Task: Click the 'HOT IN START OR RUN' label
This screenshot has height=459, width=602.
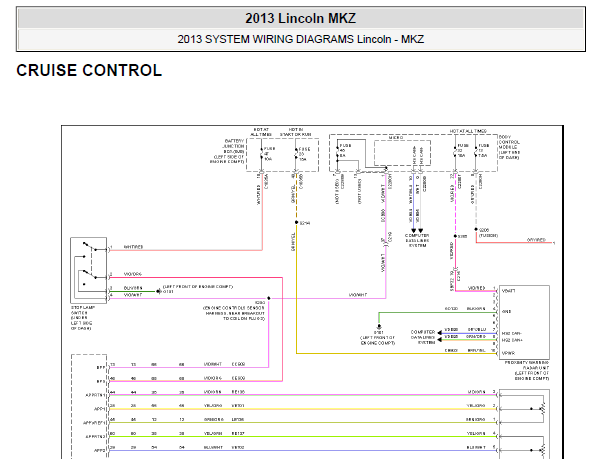Action: click(x=295, y=132)
